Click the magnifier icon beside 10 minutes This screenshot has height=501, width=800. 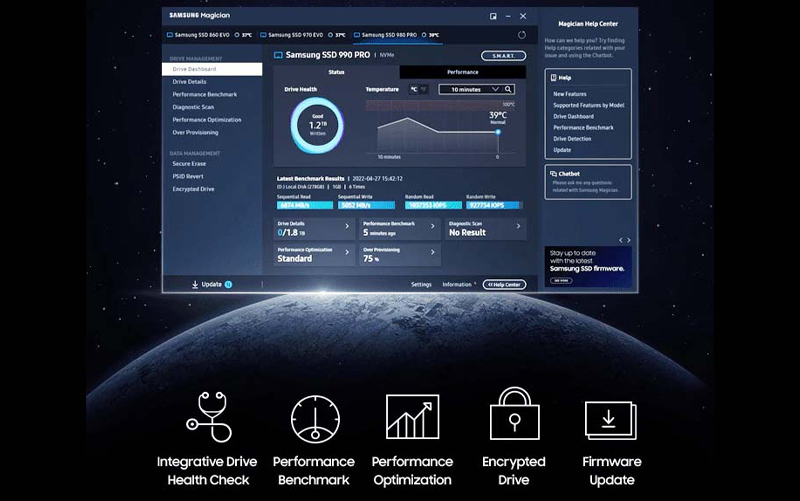click(508, 89)
